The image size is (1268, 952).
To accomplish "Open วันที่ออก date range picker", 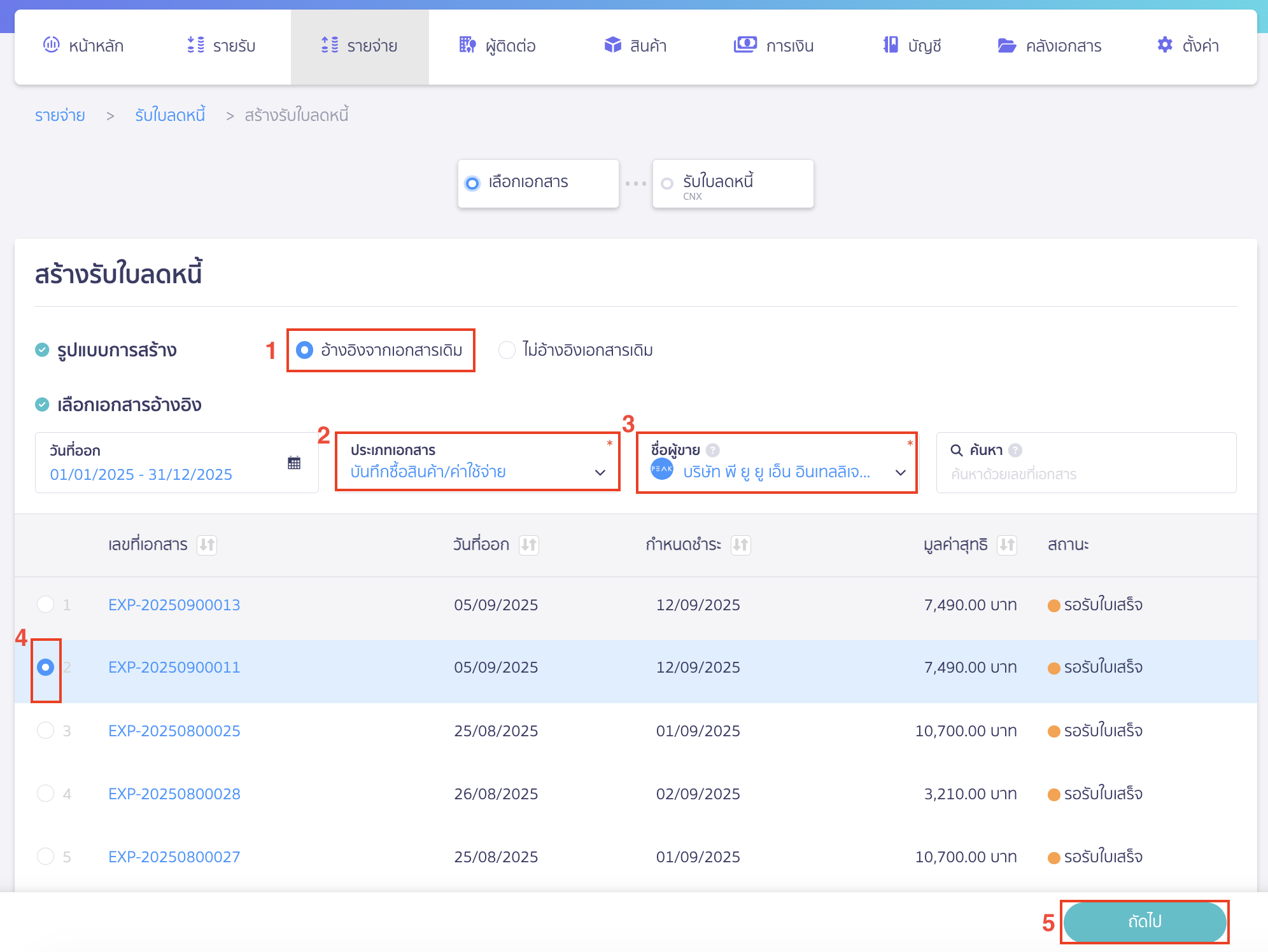I will (x=141, y=474).
